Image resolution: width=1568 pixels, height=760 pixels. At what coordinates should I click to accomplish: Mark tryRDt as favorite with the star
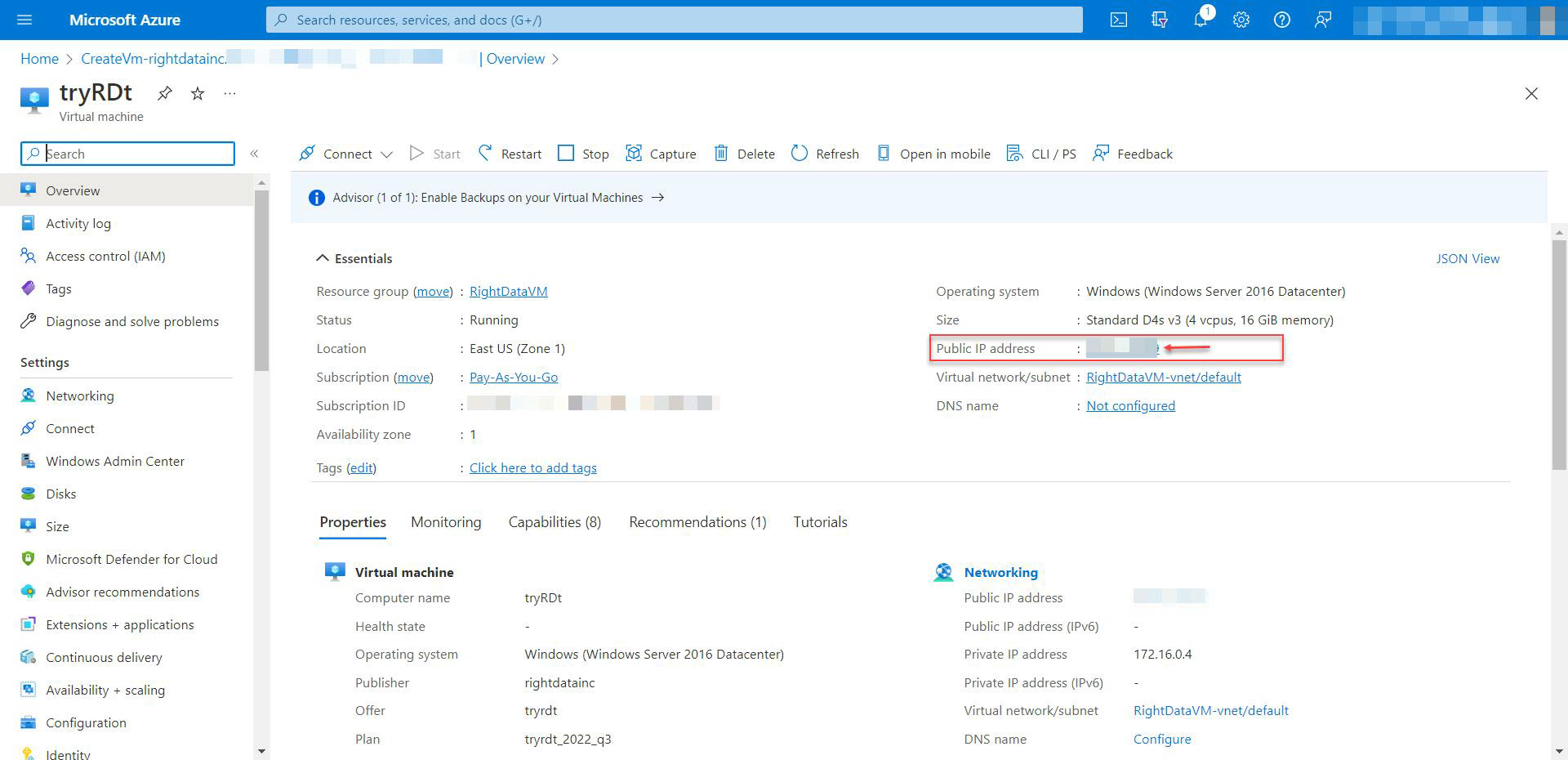pyautogui.click(x=196, y=93)
